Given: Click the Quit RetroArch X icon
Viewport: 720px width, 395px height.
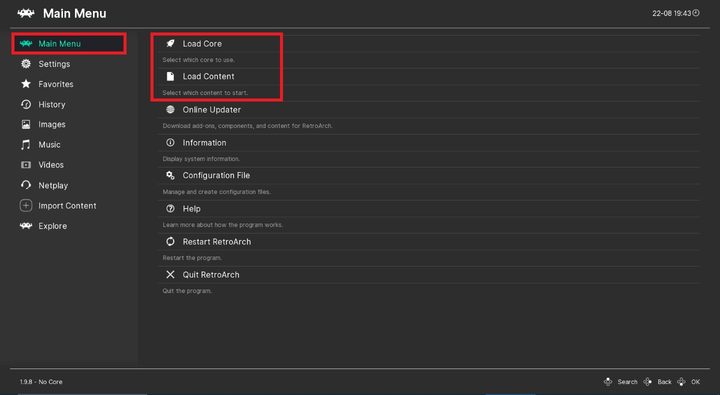Looking at the screenshot, I should (170, 275).
